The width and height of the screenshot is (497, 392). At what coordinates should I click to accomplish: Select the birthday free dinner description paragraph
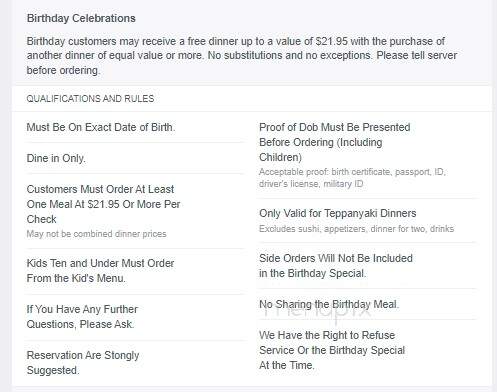coord(242,56)
